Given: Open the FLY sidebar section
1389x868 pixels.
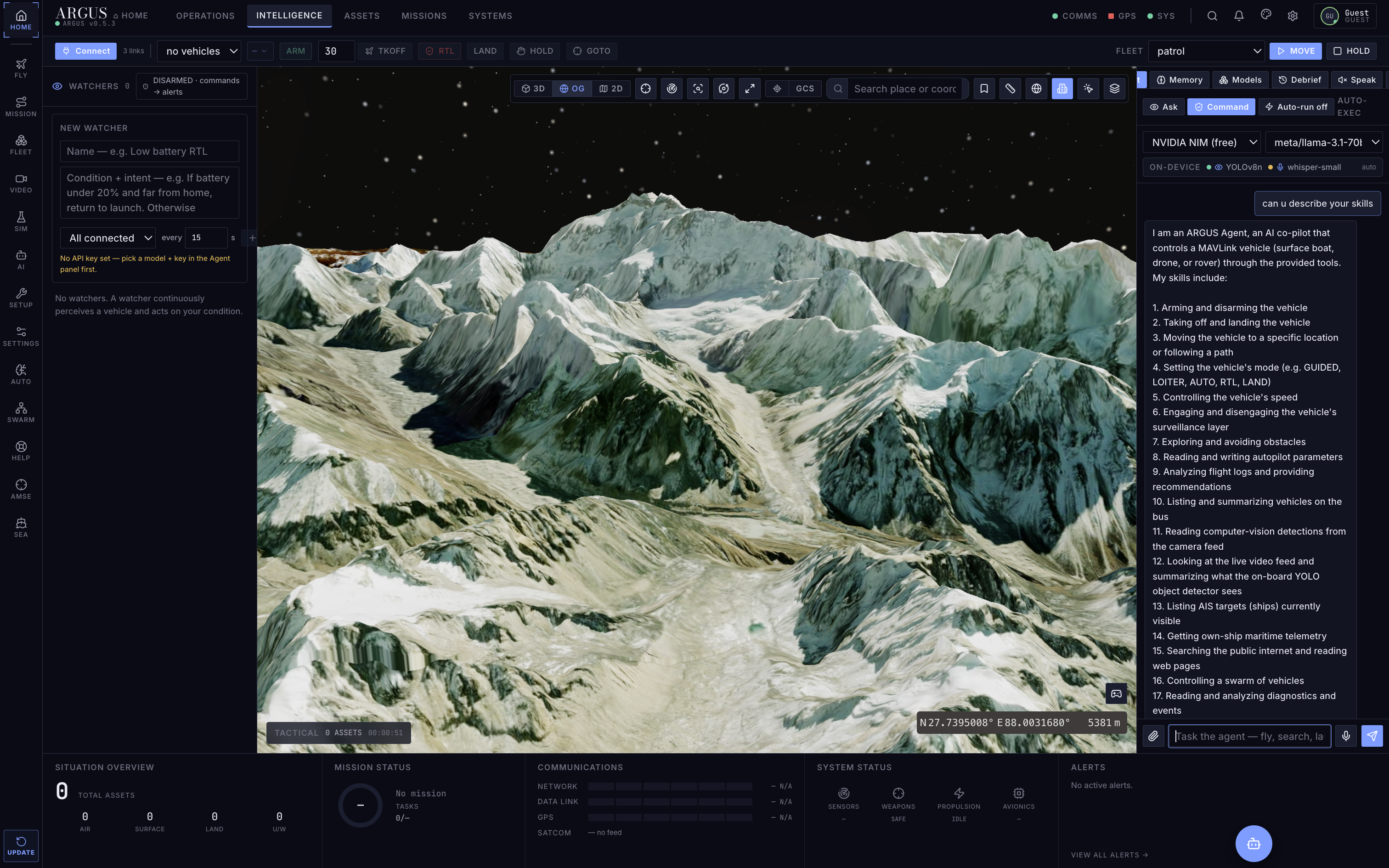Looking at the screenshot, I should tap(21, 68).
